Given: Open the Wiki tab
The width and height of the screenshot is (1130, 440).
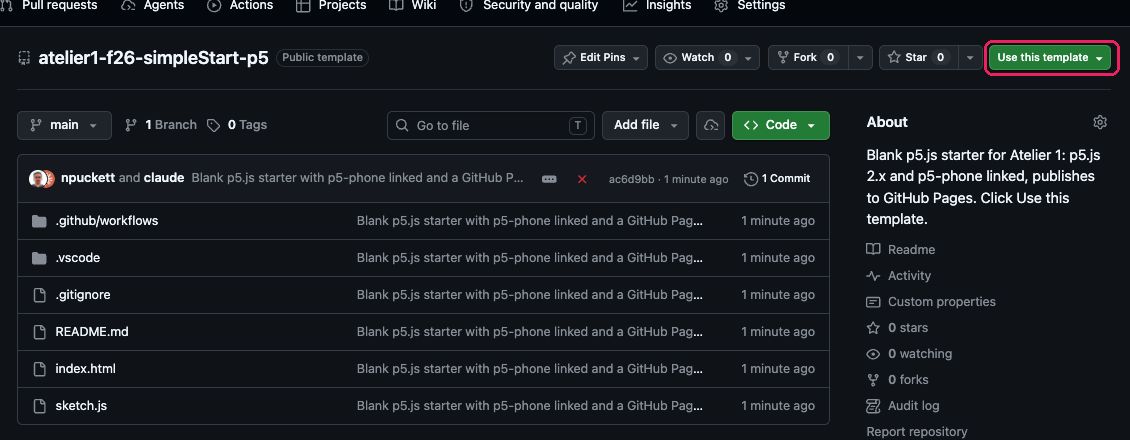Looking at the screenshot, I should coord(413,6).
